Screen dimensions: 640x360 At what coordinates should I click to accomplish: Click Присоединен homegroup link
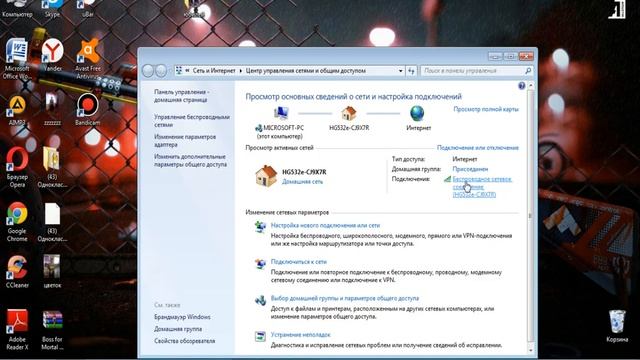coord(470,169)
